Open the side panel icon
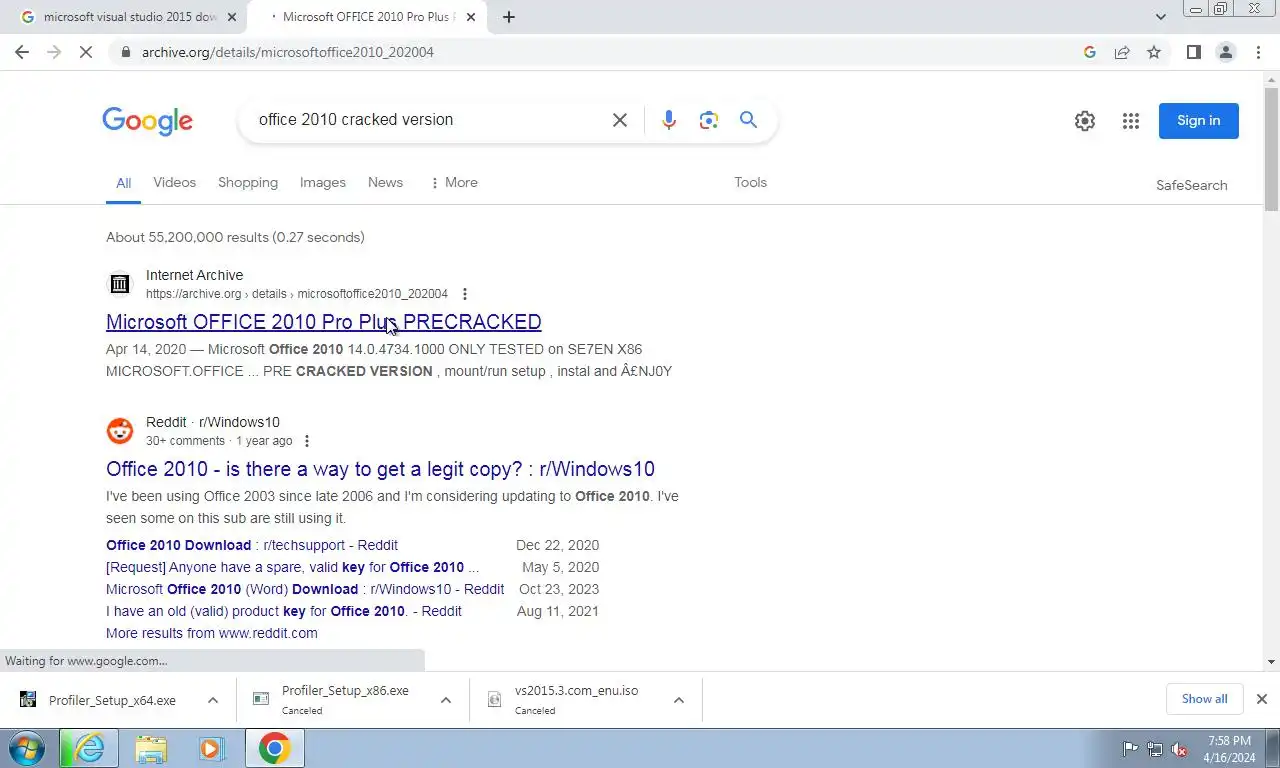The width and height of the screenshot is (1280, 768). (x=1193, y=52)
